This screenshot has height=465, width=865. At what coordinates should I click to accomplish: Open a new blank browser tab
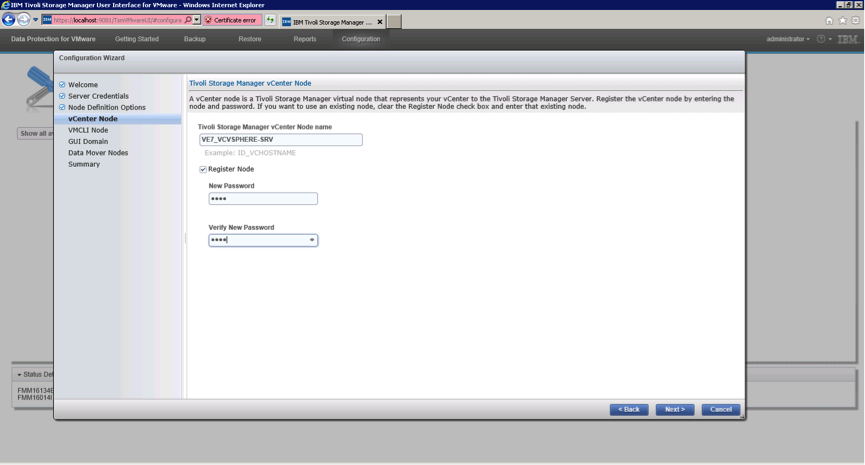394,22
